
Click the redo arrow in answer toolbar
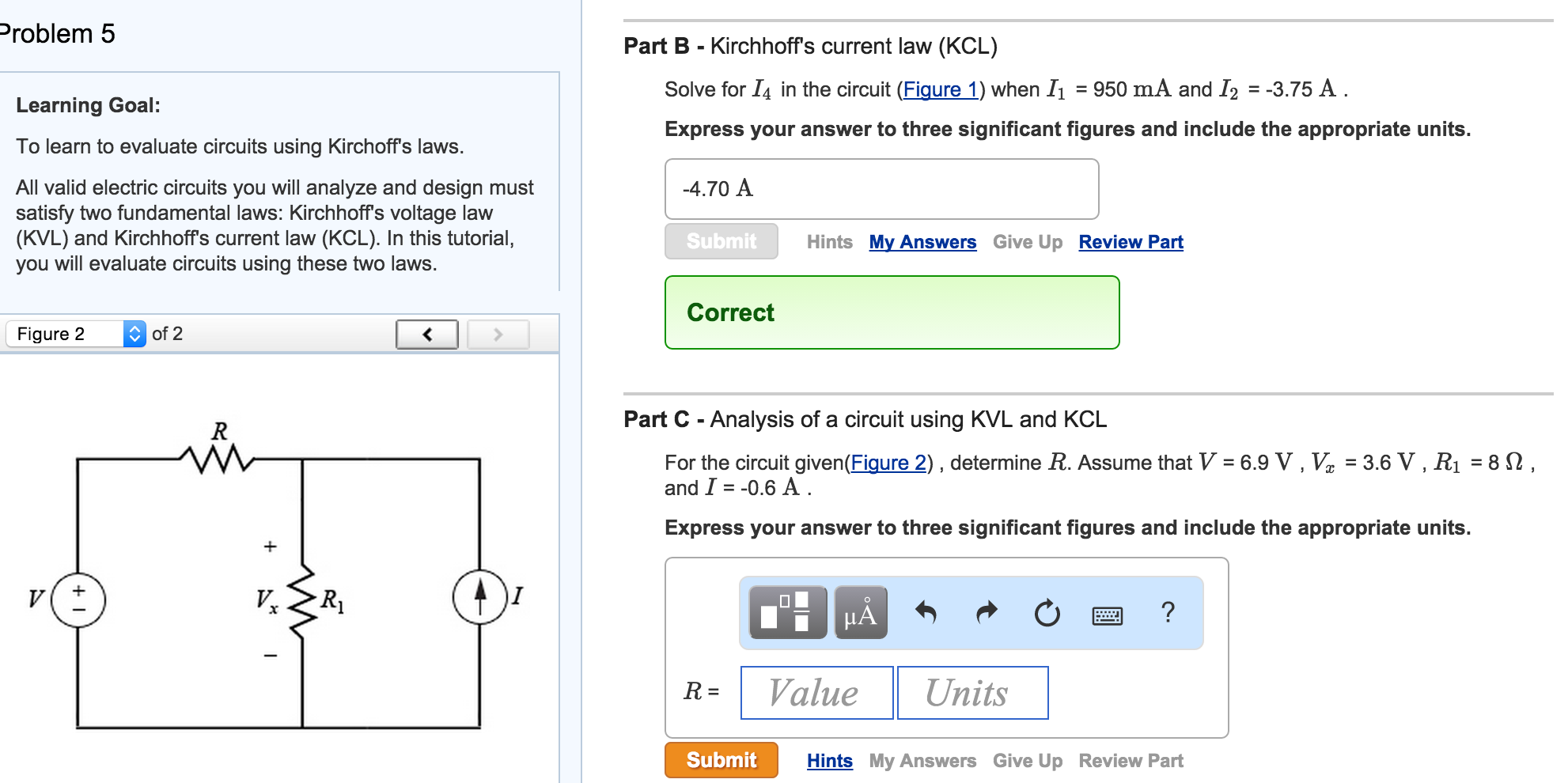coord(987,611)
